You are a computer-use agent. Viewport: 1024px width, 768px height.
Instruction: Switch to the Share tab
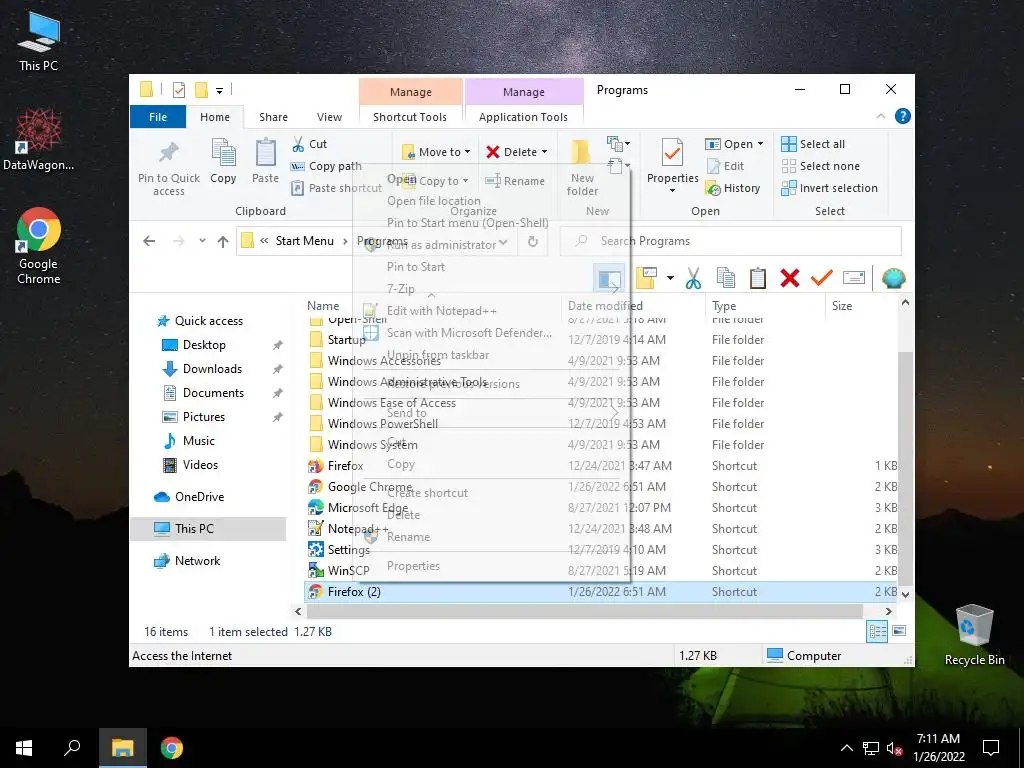pos(273,117)
